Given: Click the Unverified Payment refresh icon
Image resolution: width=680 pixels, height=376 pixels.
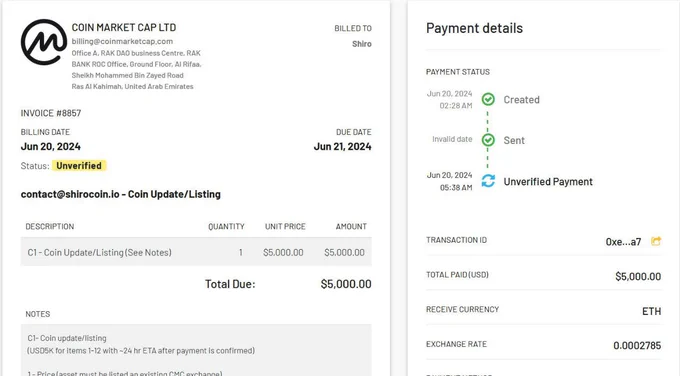Looking at the screenshot, I should pos(488,181).
